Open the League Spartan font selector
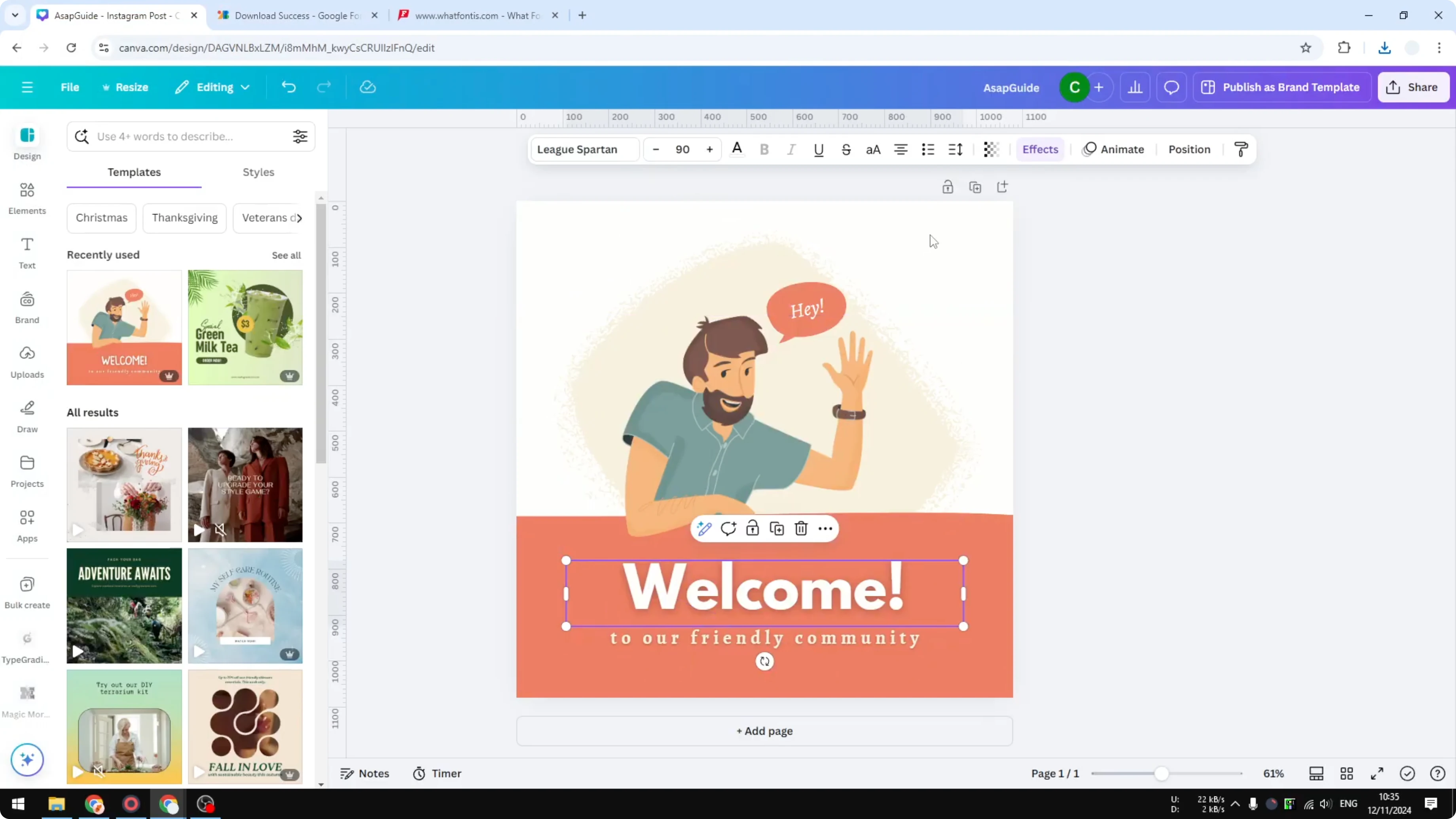The height and width of the screenshot is (819, 1456). click(x=584, y=149)
